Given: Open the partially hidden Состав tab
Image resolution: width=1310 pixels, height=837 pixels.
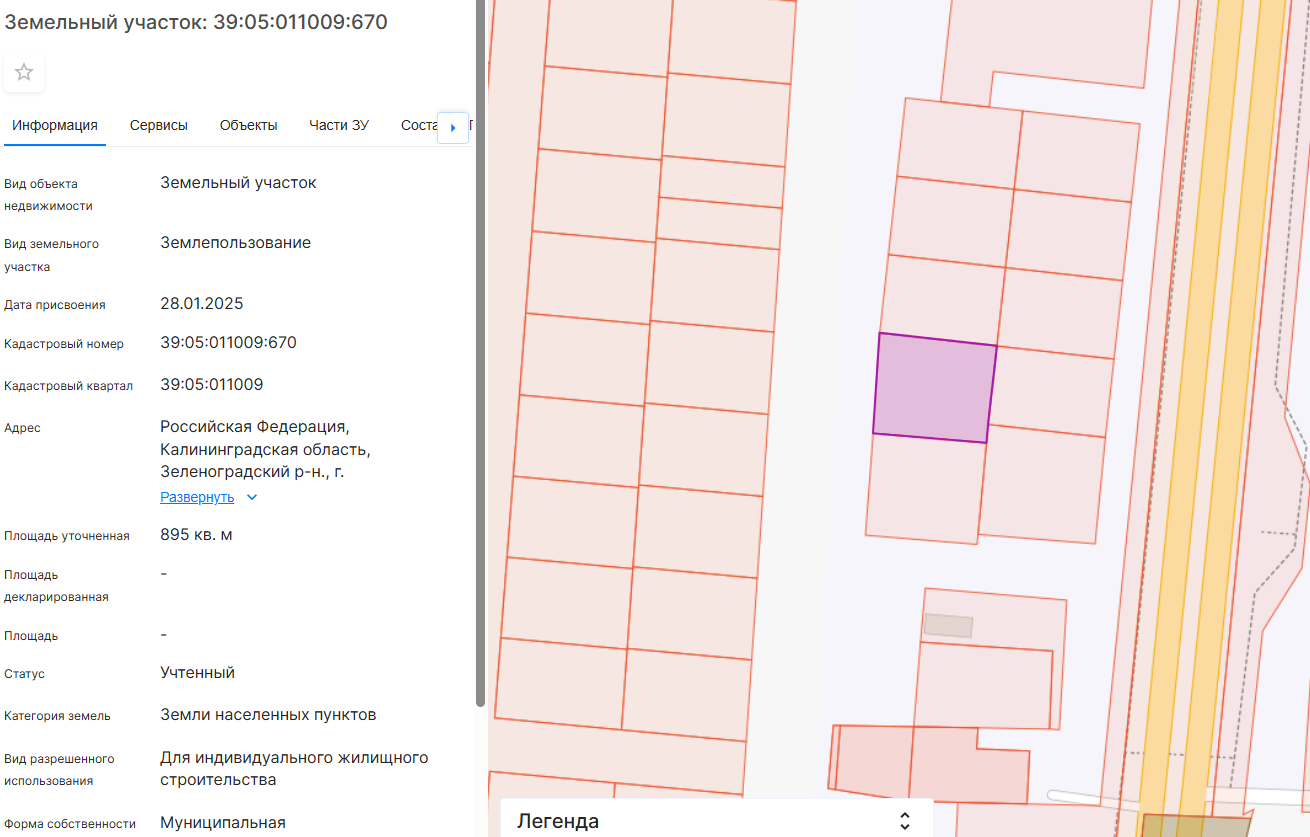Looking at the screenshot, I should pyautogui.click(x=419, y=125).
